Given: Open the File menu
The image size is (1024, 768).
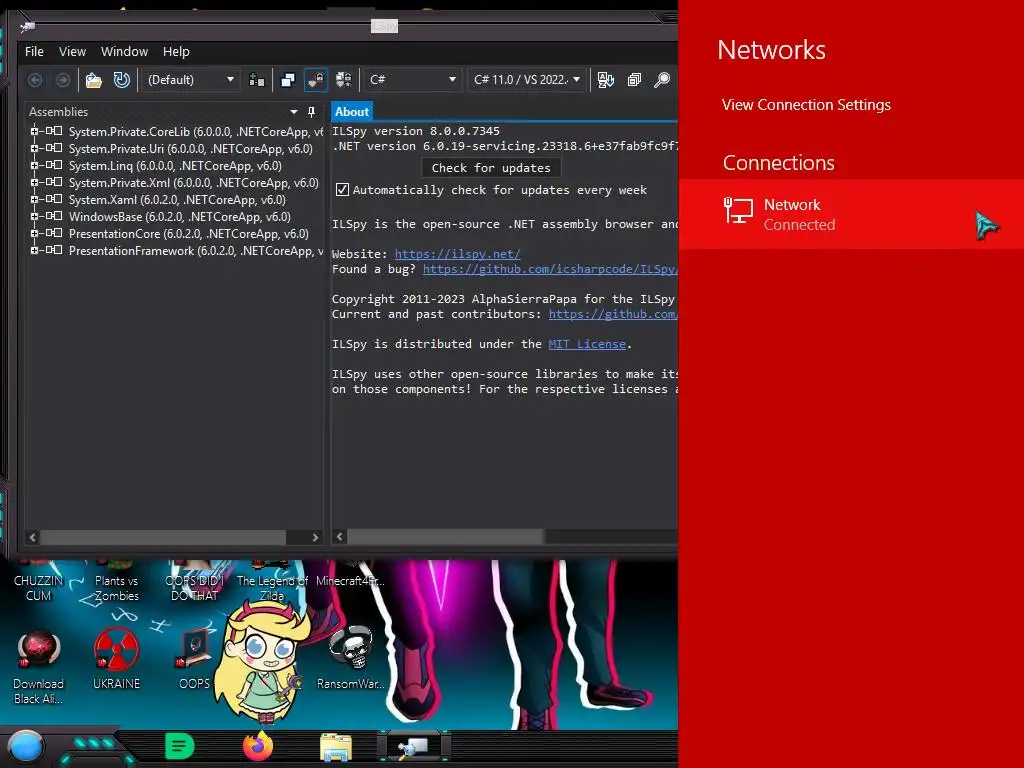Looking at the screenshot, I should [x=34, y=52].
